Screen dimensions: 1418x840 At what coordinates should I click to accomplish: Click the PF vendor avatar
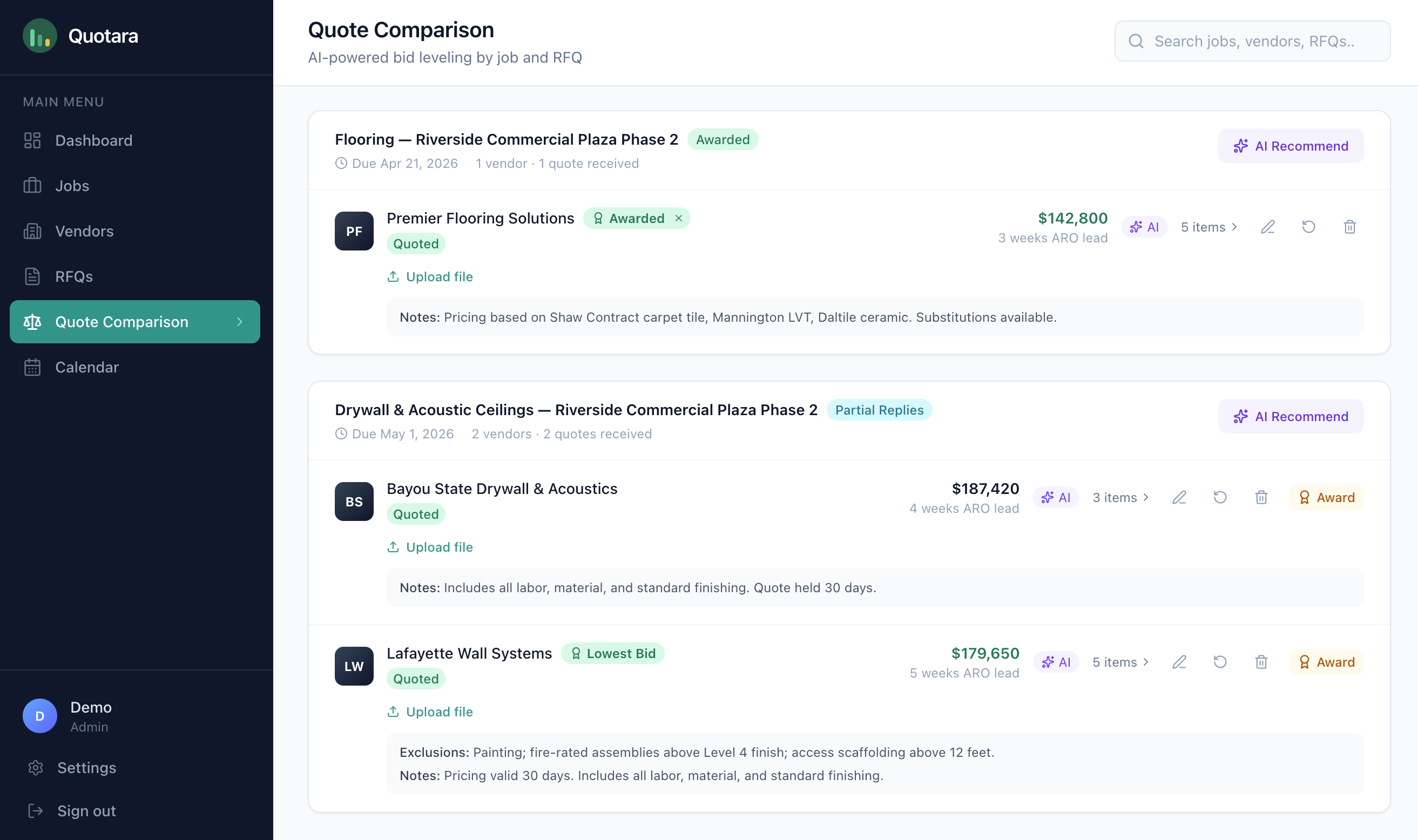click(354, 231)
